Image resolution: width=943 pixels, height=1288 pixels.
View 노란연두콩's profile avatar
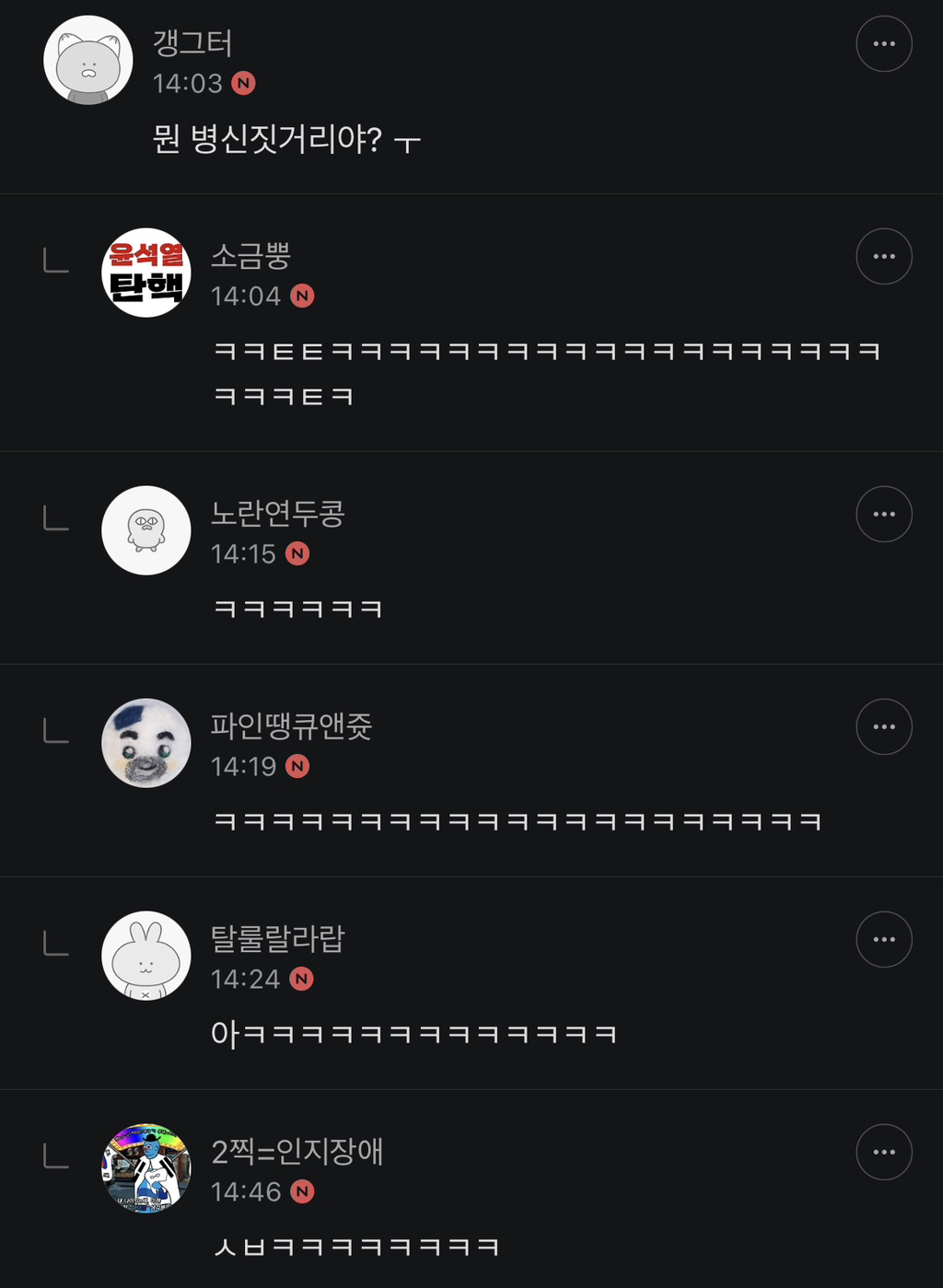pos(146,530)
